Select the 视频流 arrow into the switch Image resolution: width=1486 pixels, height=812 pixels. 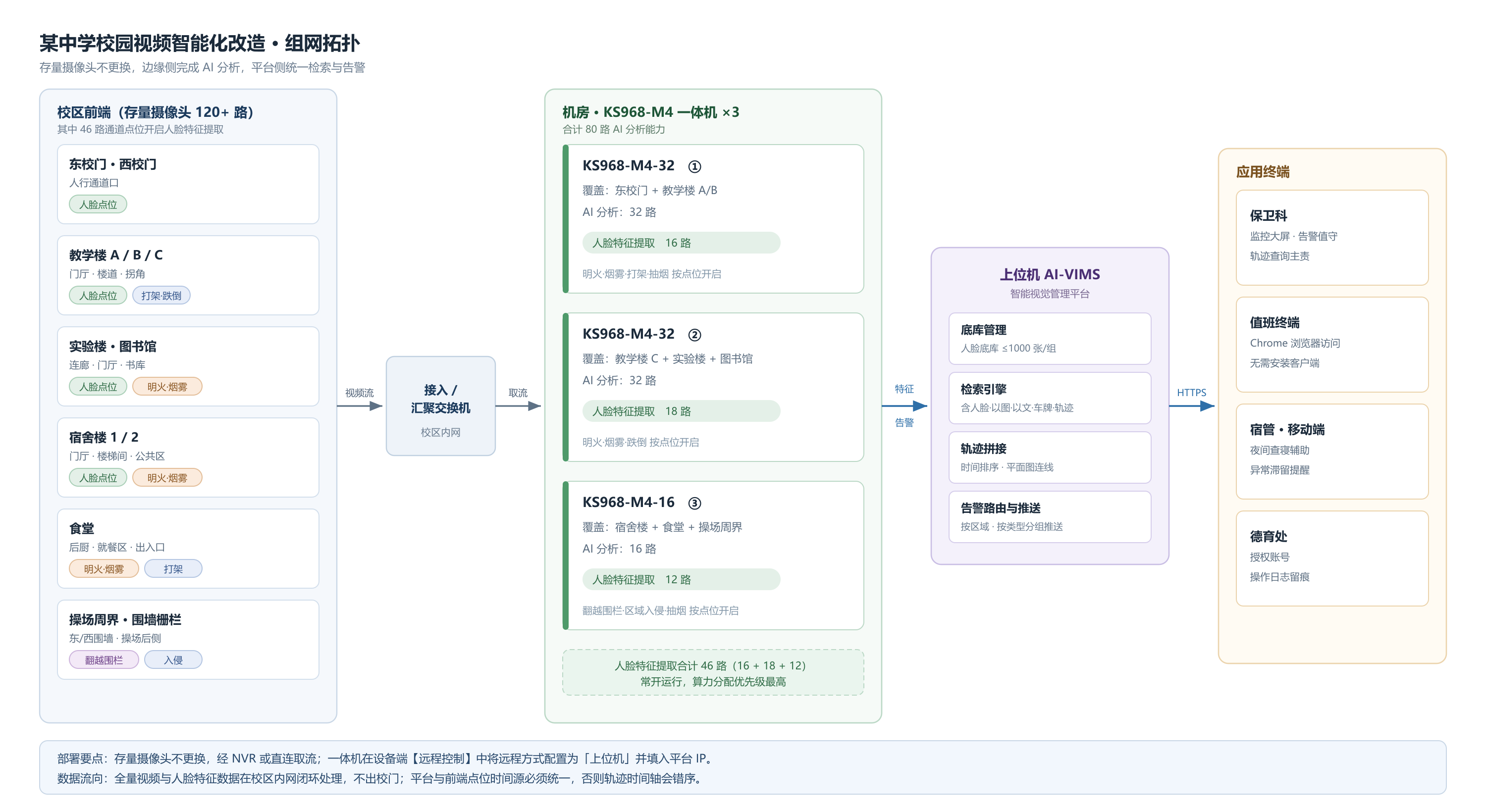(360, 406)
